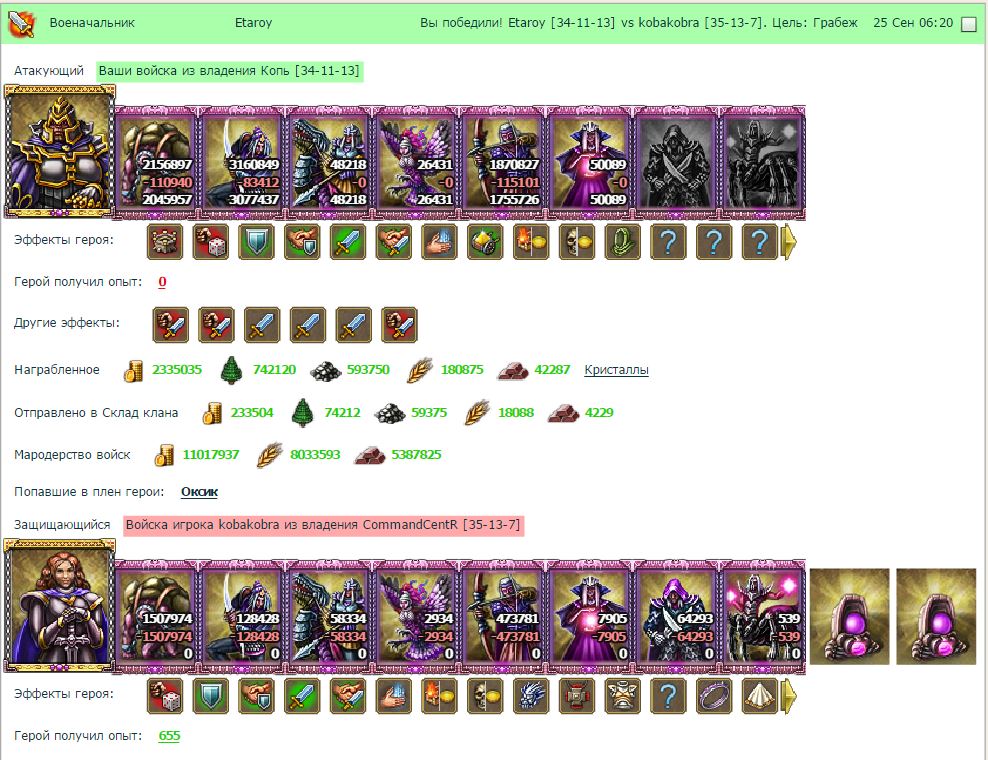Screen dimensions: 988x760
Task: Open the Кристаллы link in looted resources
Action: pos(616,370)
